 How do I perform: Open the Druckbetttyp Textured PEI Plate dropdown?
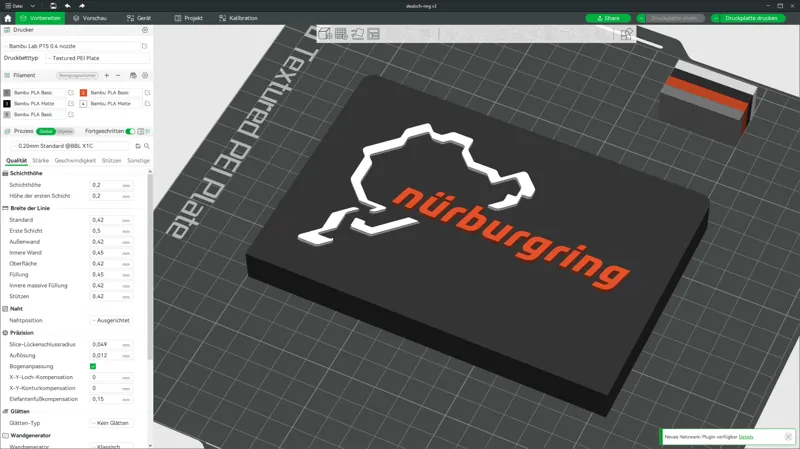click(97, 58)
